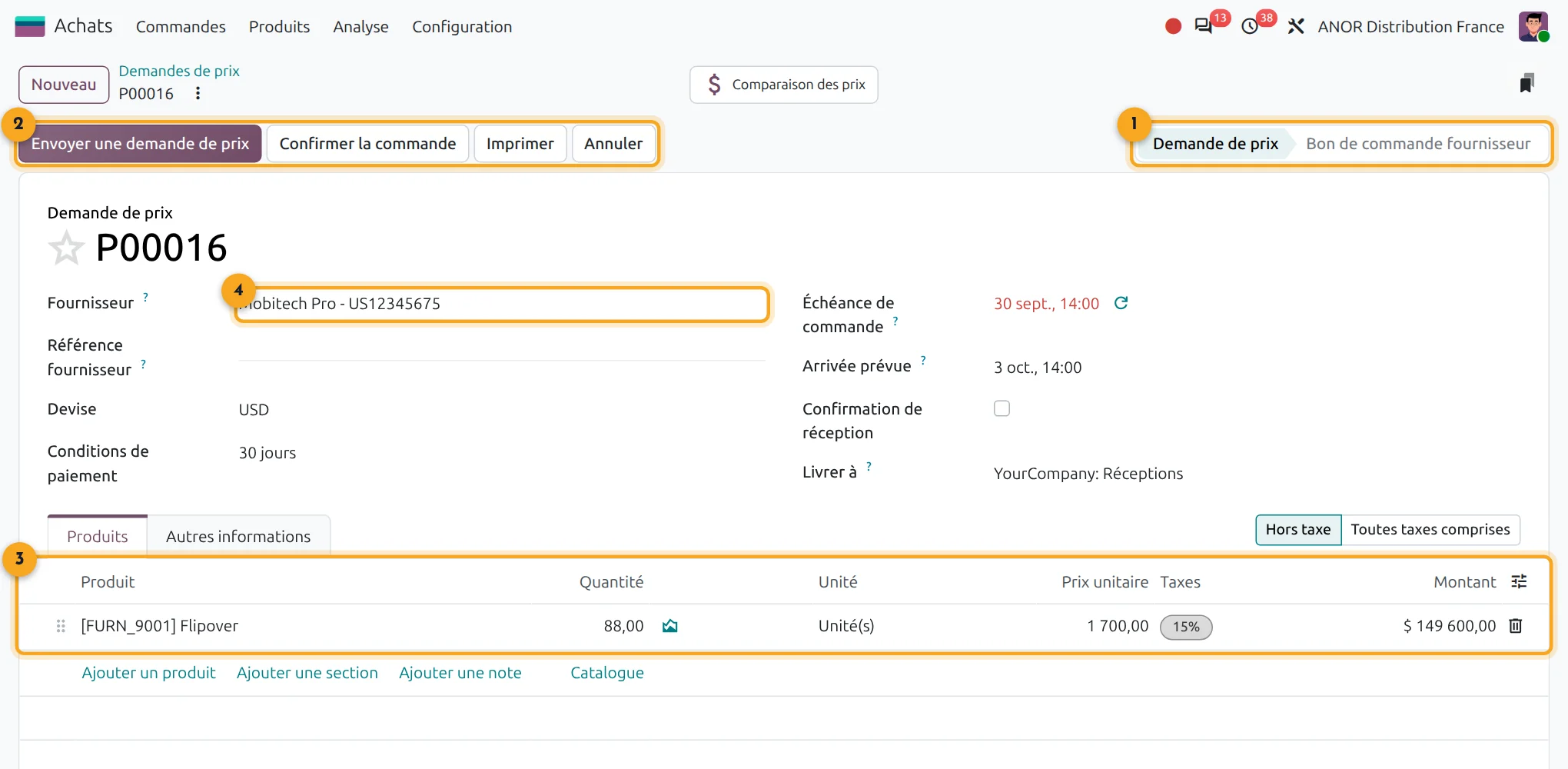Image resolution: width=1568 pixels, height=769 pixels.
Task: Click Envoyer une demande de prix
Action: click(140, 144)
